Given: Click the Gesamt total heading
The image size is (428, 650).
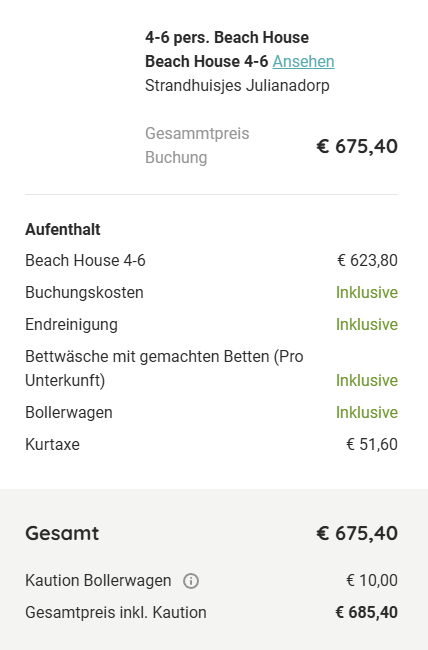Looking at the screenshot, I should tap(62, 533).
